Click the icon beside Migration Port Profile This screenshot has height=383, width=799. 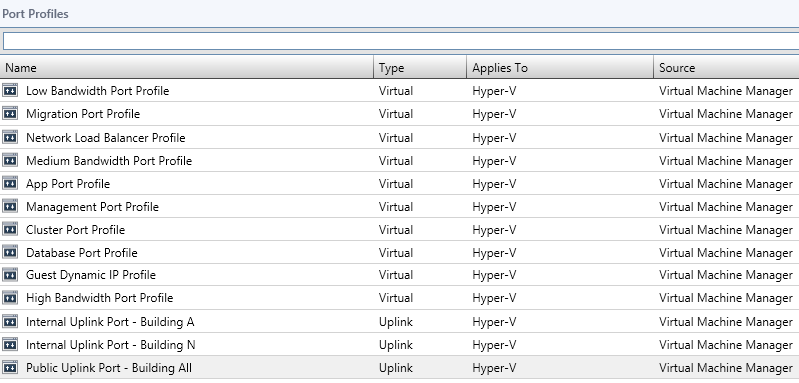(x=10, y=114)
